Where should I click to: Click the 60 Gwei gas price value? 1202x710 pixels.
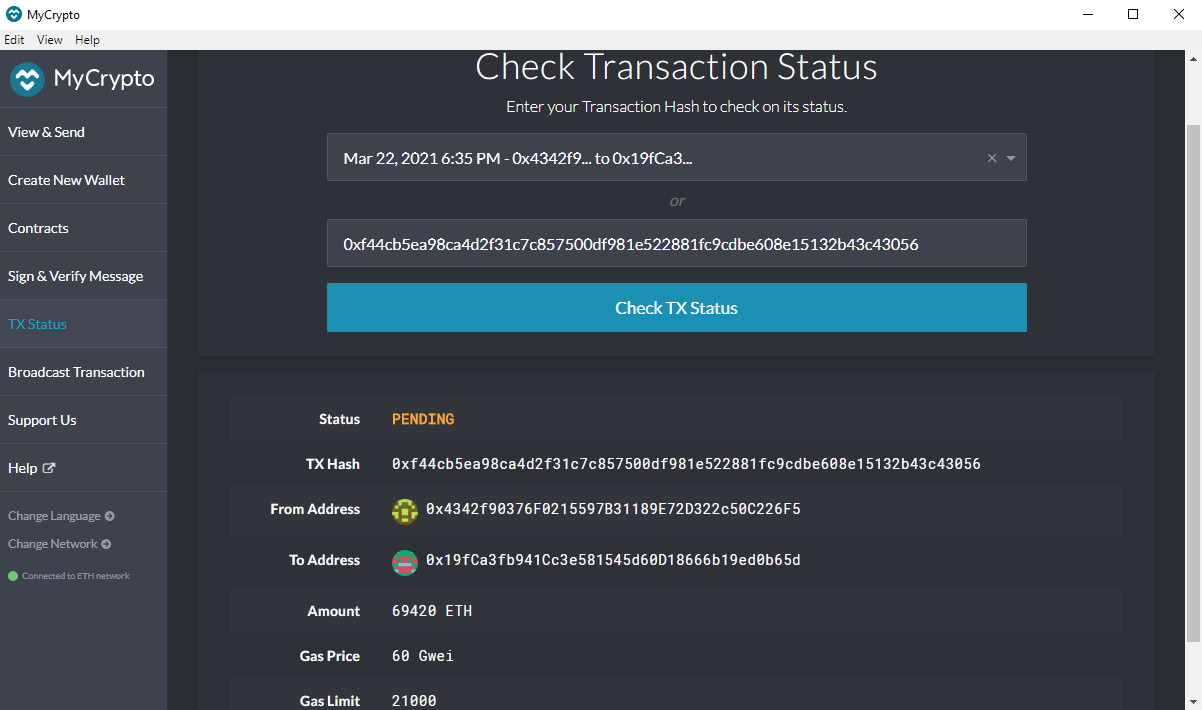click(x=423, y=656)
